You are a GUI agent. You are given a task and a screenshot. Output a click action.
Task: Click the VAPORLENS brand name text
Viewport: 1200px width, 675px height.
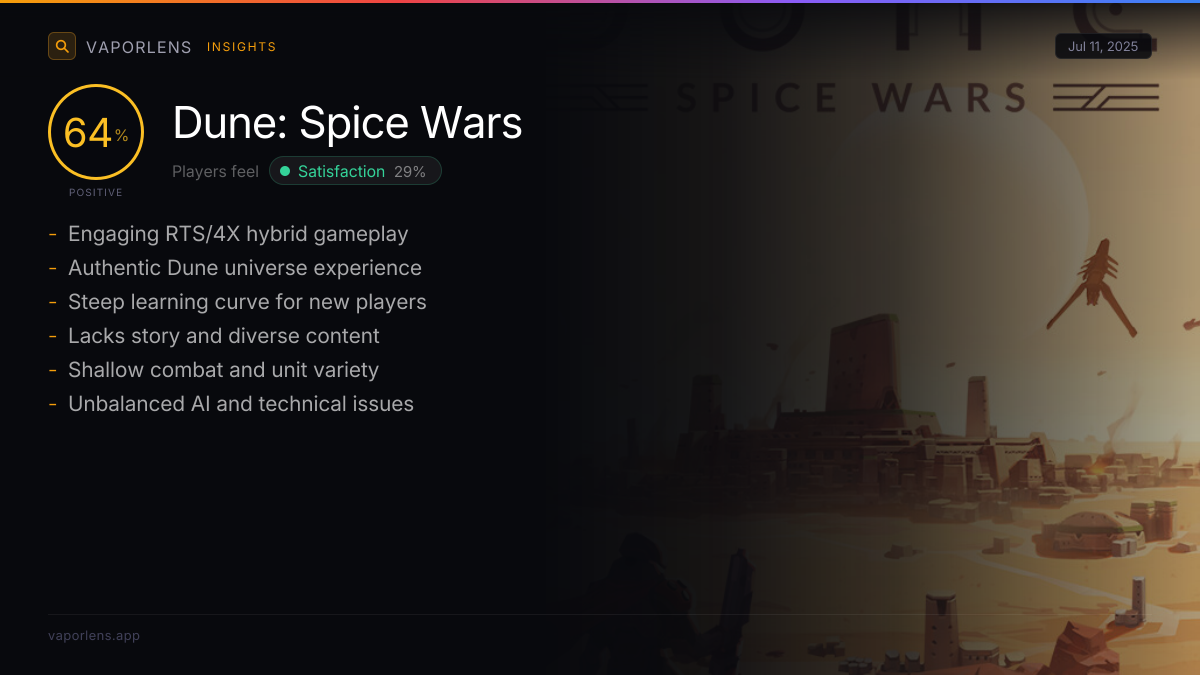pyautogui.click(x=139, y=47)
